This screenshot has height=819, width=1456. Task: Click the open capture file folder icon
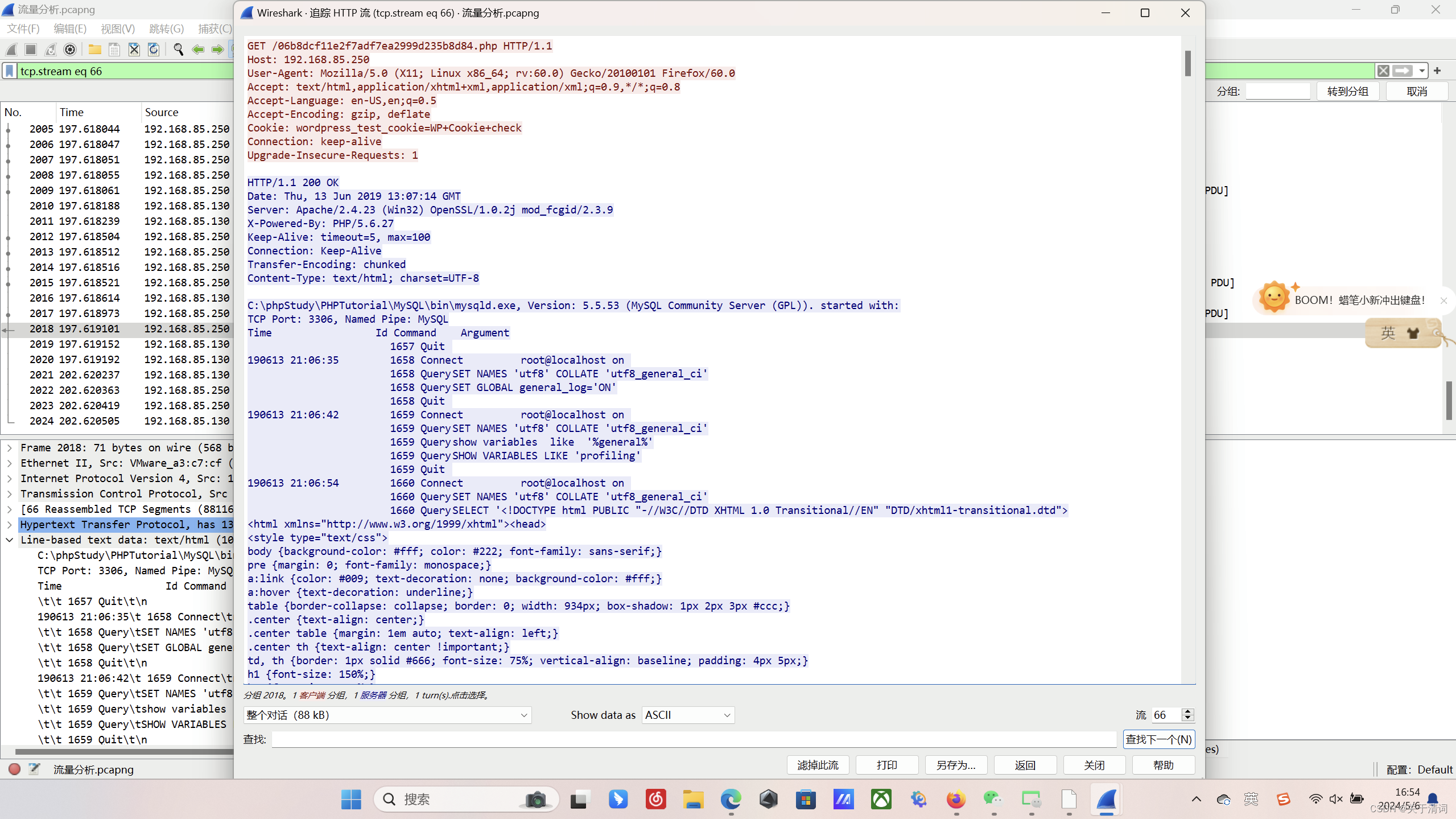(x=94, y=50)
